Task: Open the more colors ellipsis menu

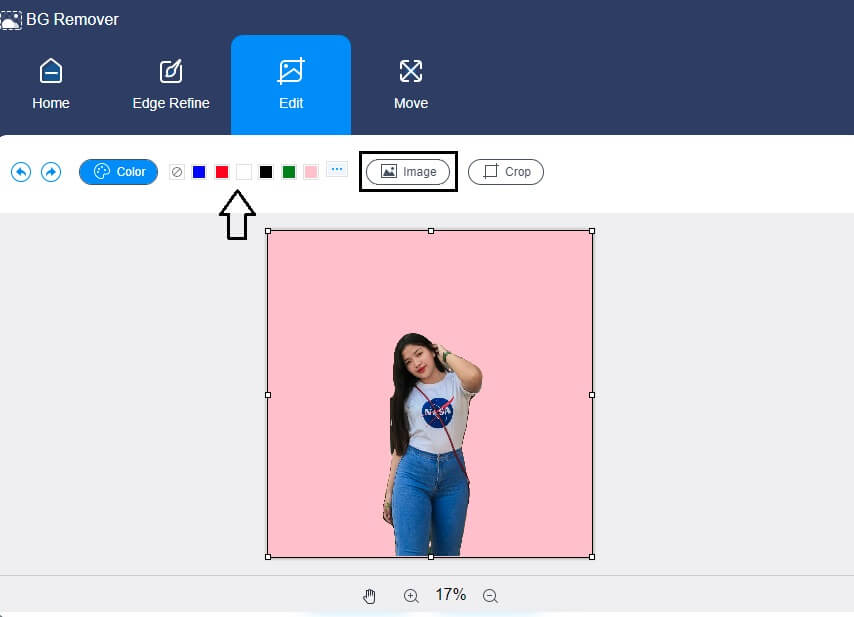Action: pos(337,169)
